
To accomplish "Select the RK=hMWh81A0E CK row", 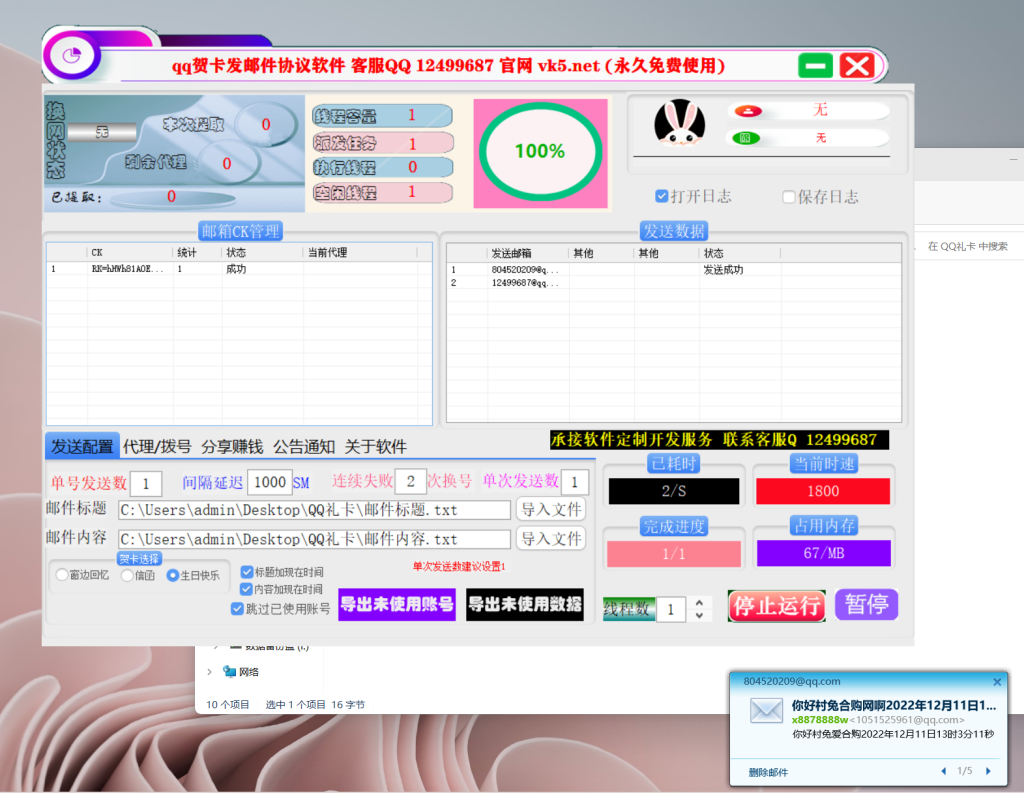I will pos(239,269).
